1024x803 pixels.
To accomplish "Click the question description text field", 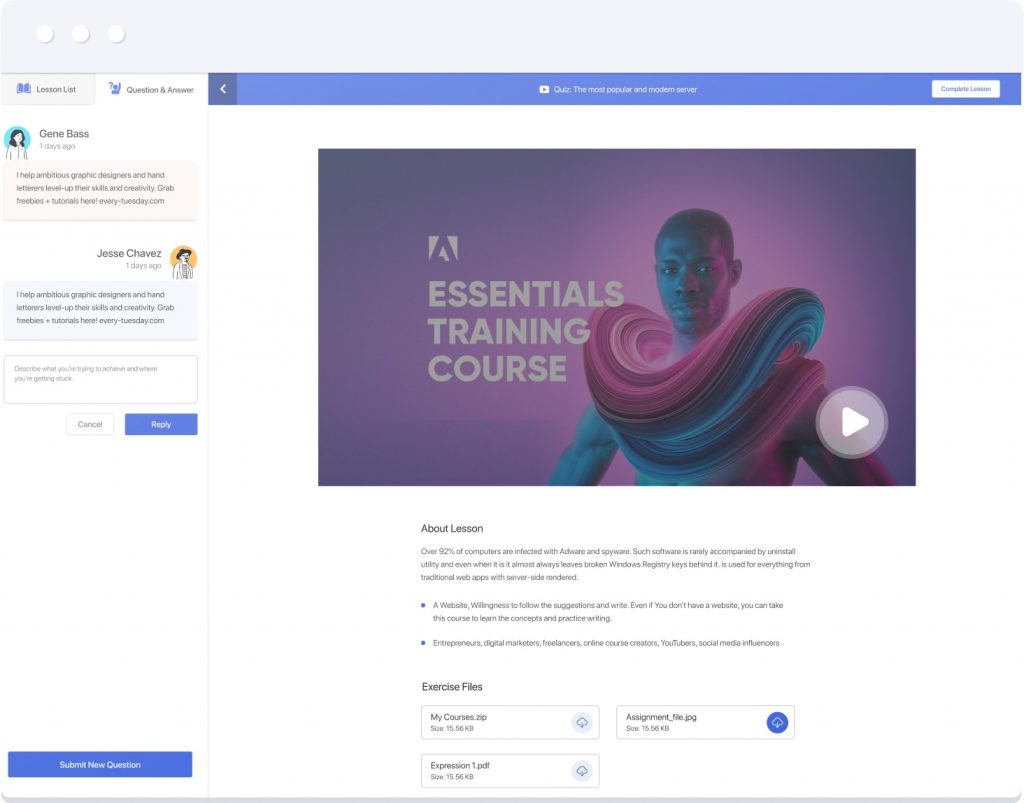I will [100, 378].
